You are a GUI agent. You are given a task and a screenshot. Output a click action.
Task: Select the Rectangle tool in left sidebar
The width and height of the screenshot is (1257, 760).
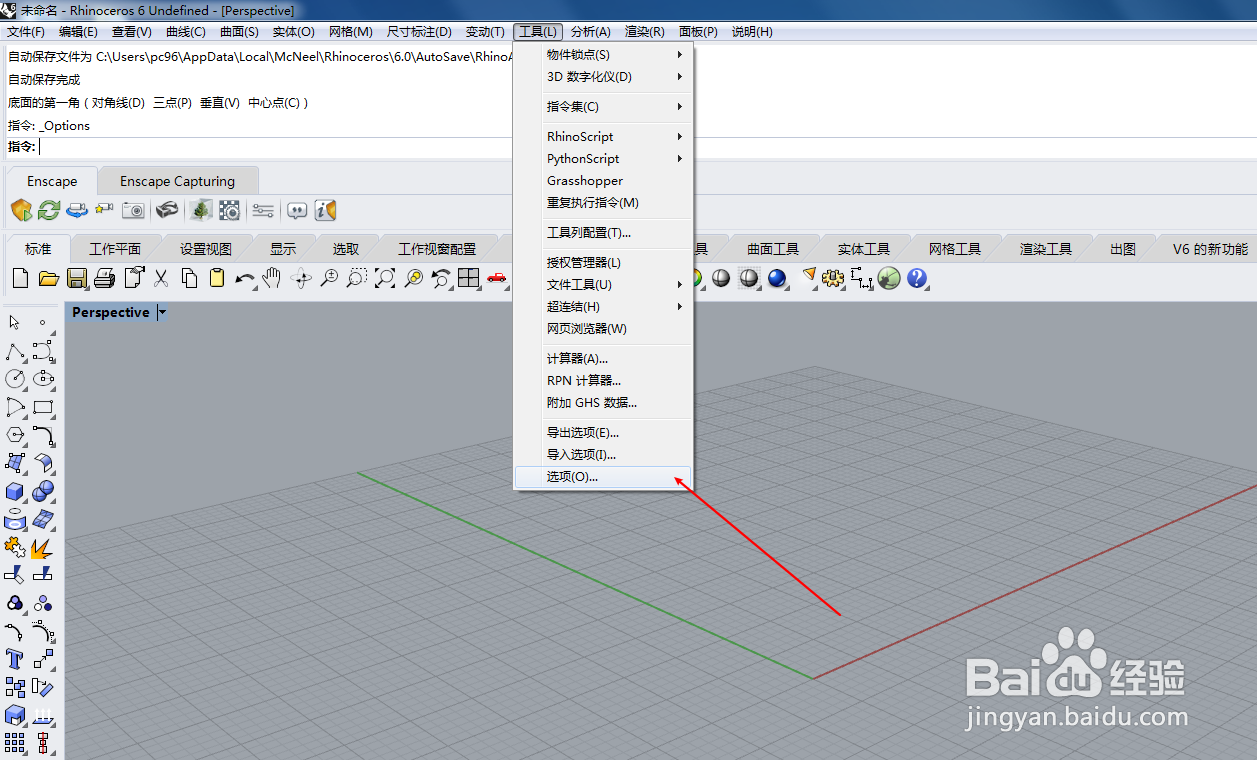(x=43, y=407)
